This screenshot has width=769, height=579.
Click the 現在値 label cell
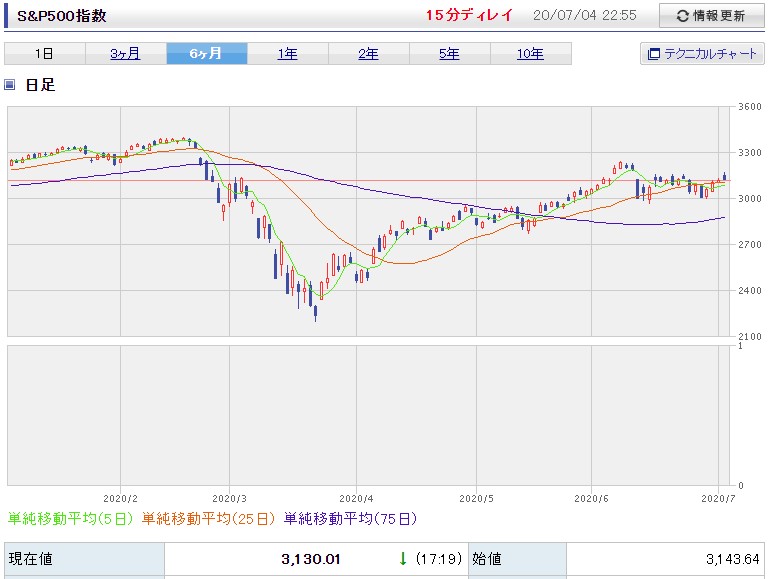click(x=84, y=559)
